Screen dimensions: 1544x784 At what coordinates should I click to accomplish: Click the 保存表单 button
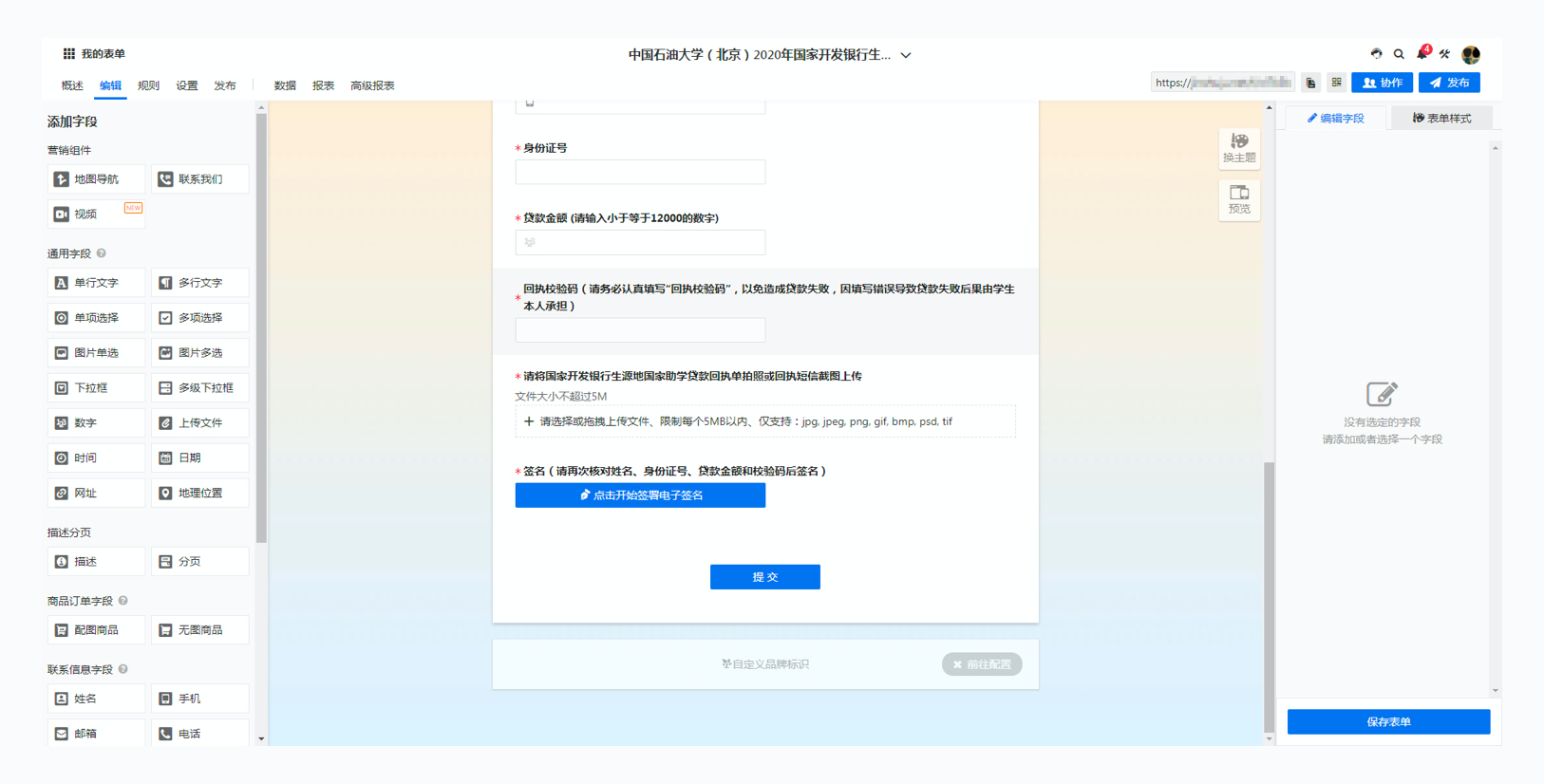click(1388, 722)
